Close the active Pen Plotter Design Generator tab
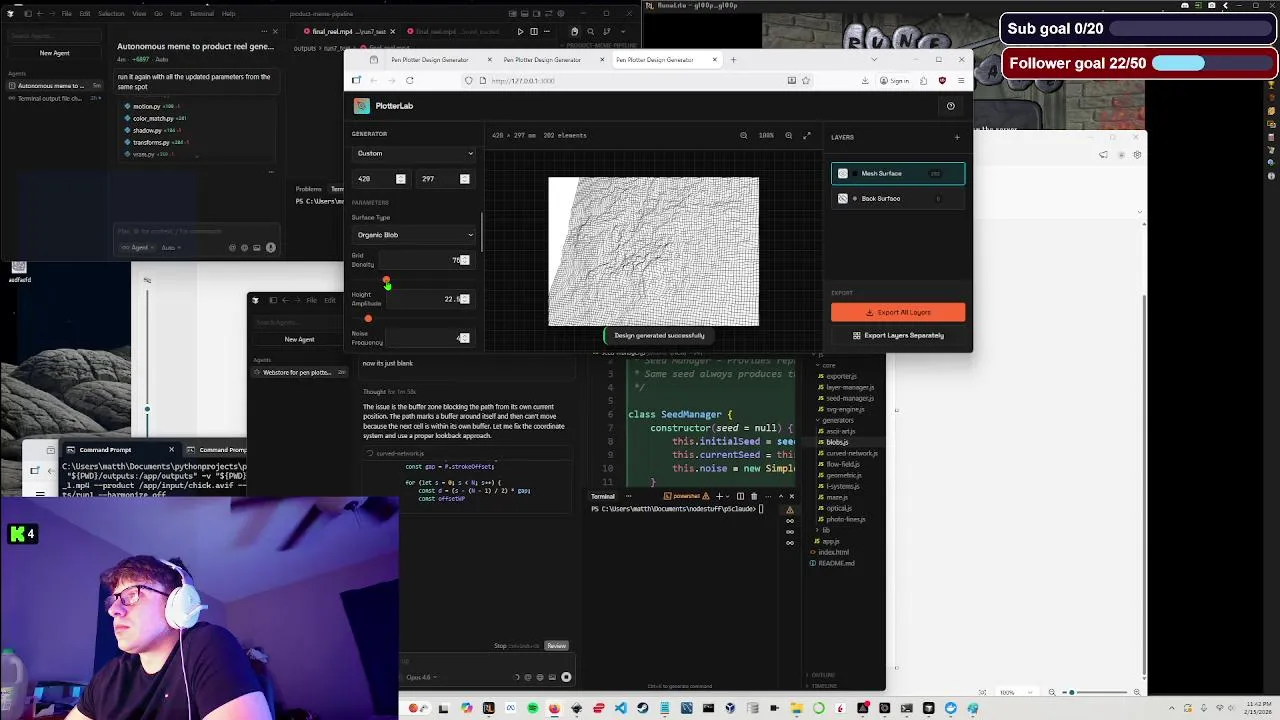Screen dimensions: 1280x720 [x=714, y=60]
